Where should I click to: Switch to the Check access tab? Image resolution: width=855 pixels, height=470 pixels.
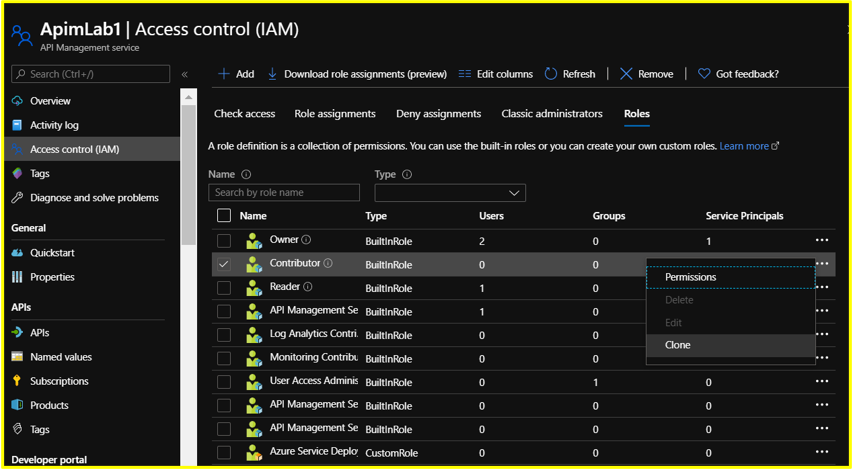coord(244,113)
